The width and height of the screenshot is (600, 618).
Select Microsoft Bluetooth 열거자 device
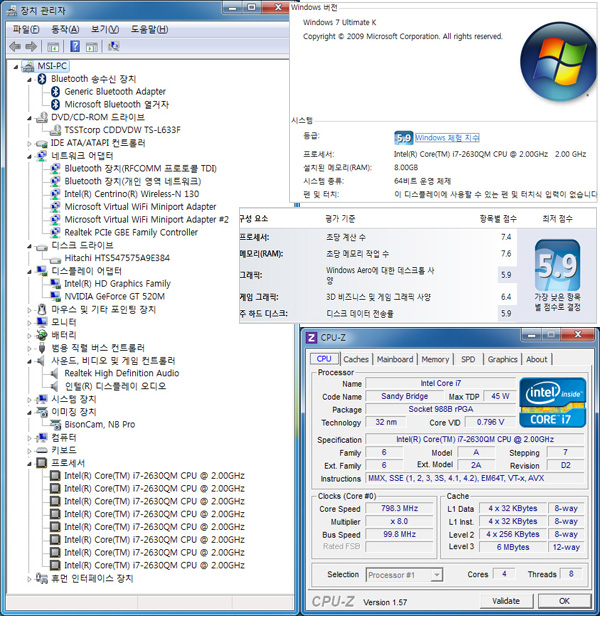[116, 104]
